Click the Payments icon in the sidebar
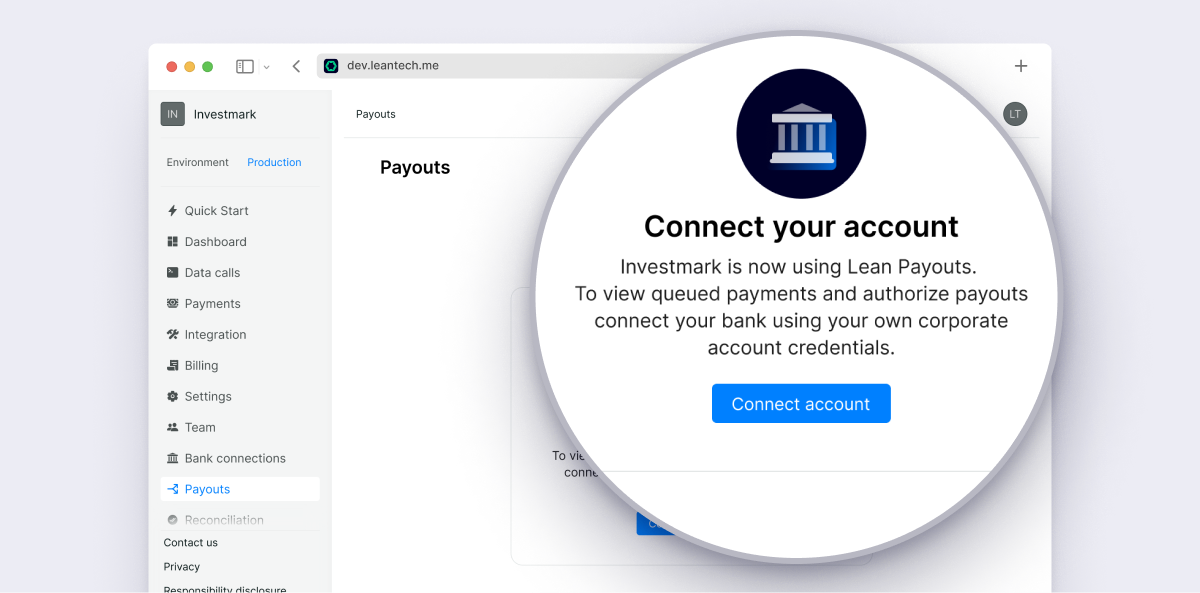Screen dimensions: 1200x593 pos(173,304)
